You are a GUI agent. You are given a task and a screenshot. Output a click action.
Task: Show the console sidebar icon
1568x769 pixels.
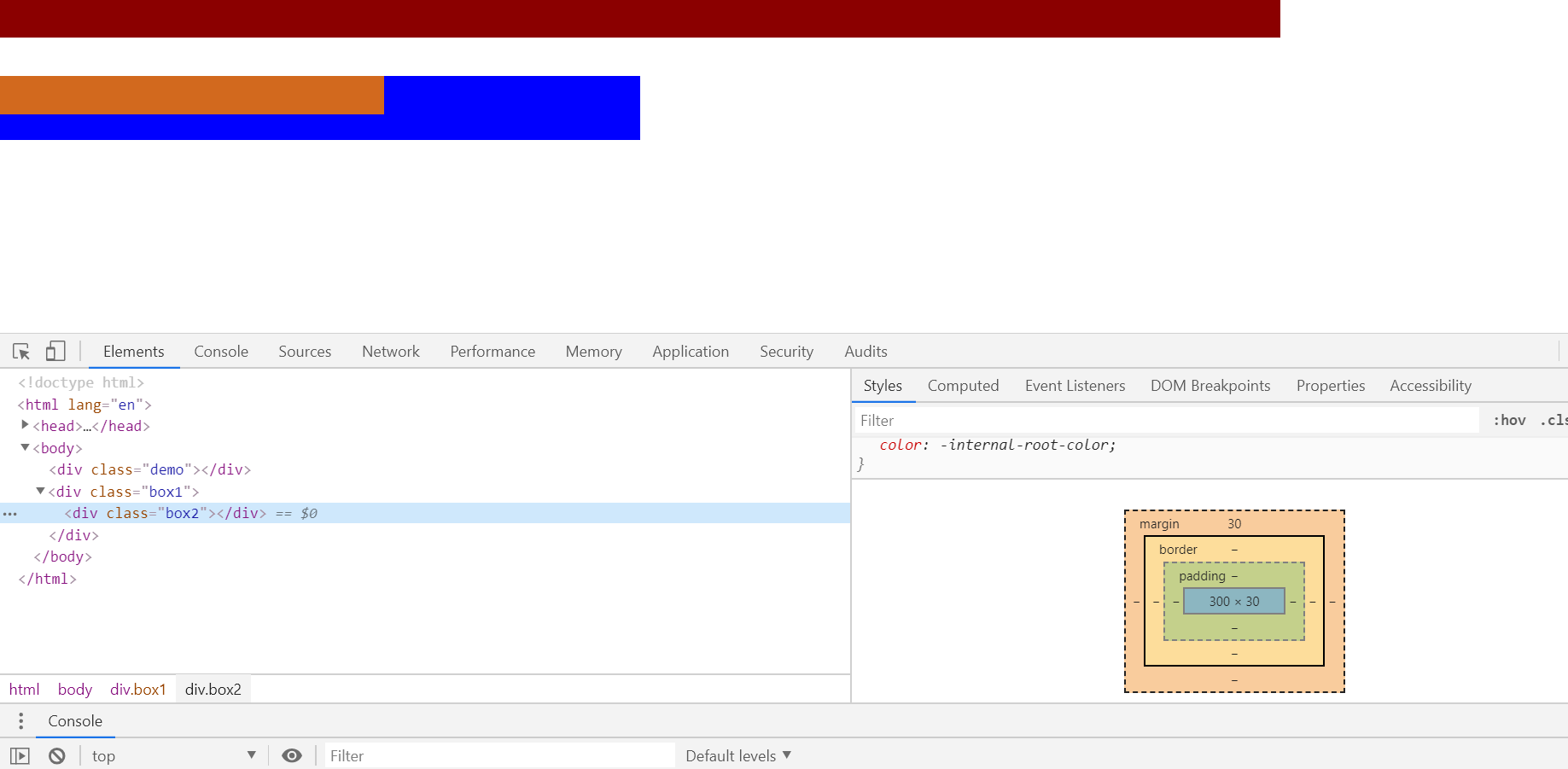click(x=20, y=756)
